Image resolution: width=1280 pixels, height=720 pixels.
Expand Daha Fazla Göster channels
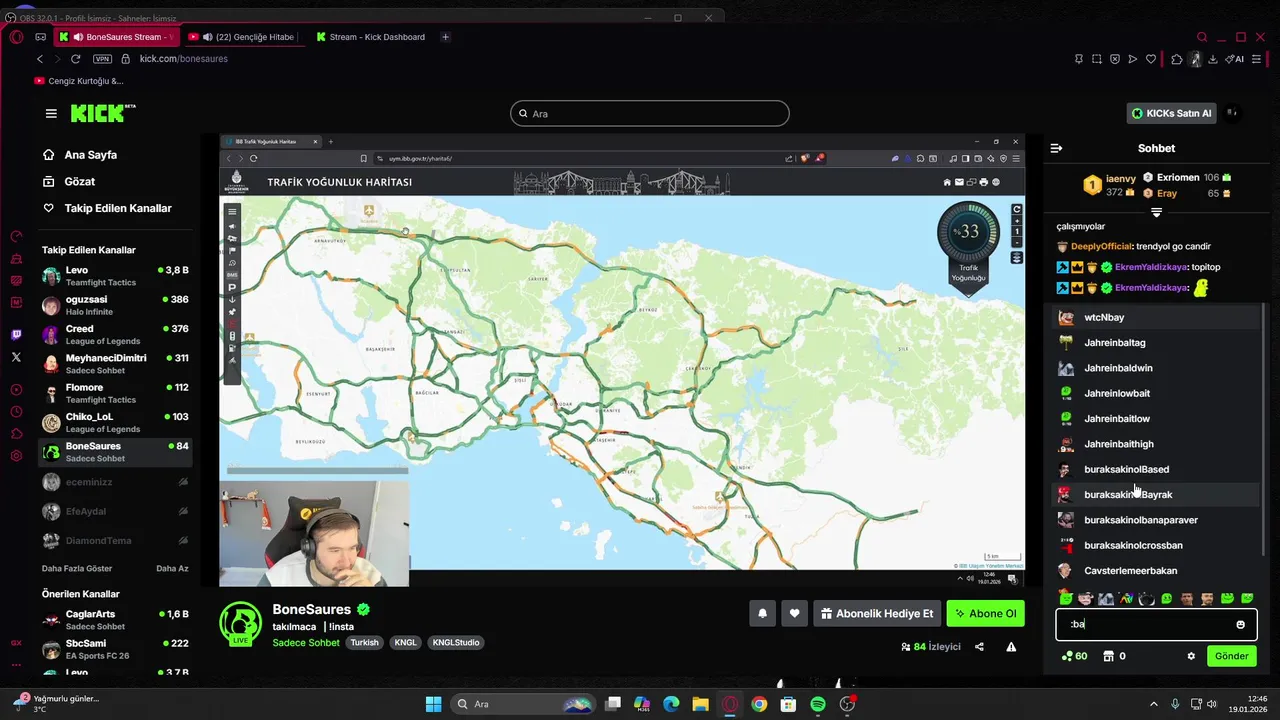pyautogui.click(x=77, y=568)
